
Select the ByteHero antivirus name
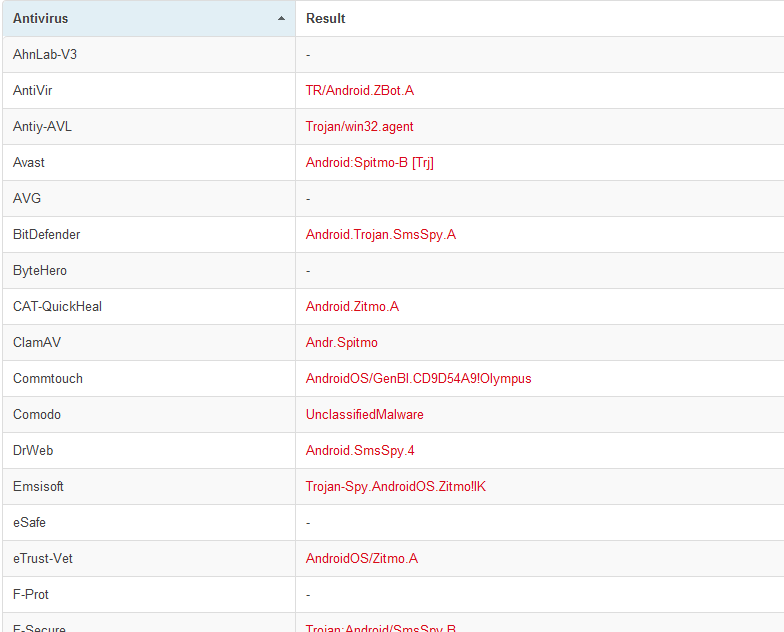point(40,270)
